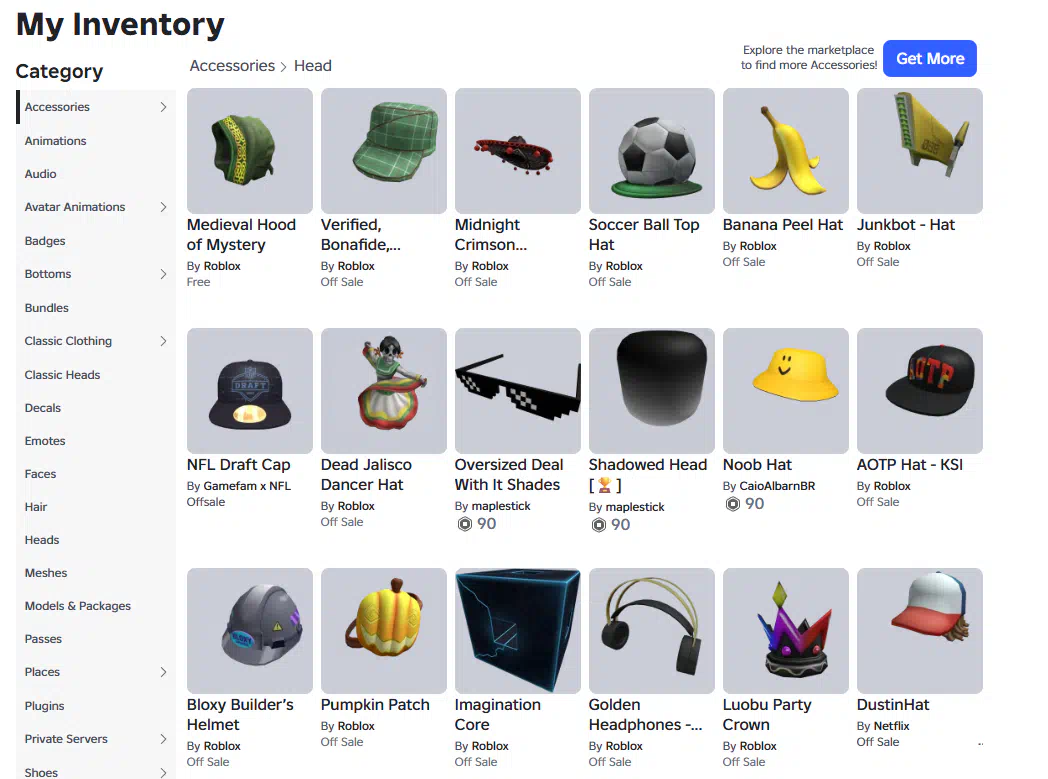The width and height of the screenshot is (1048, 779).
Task: Select the Emotes category
Action: pos(45,441)
